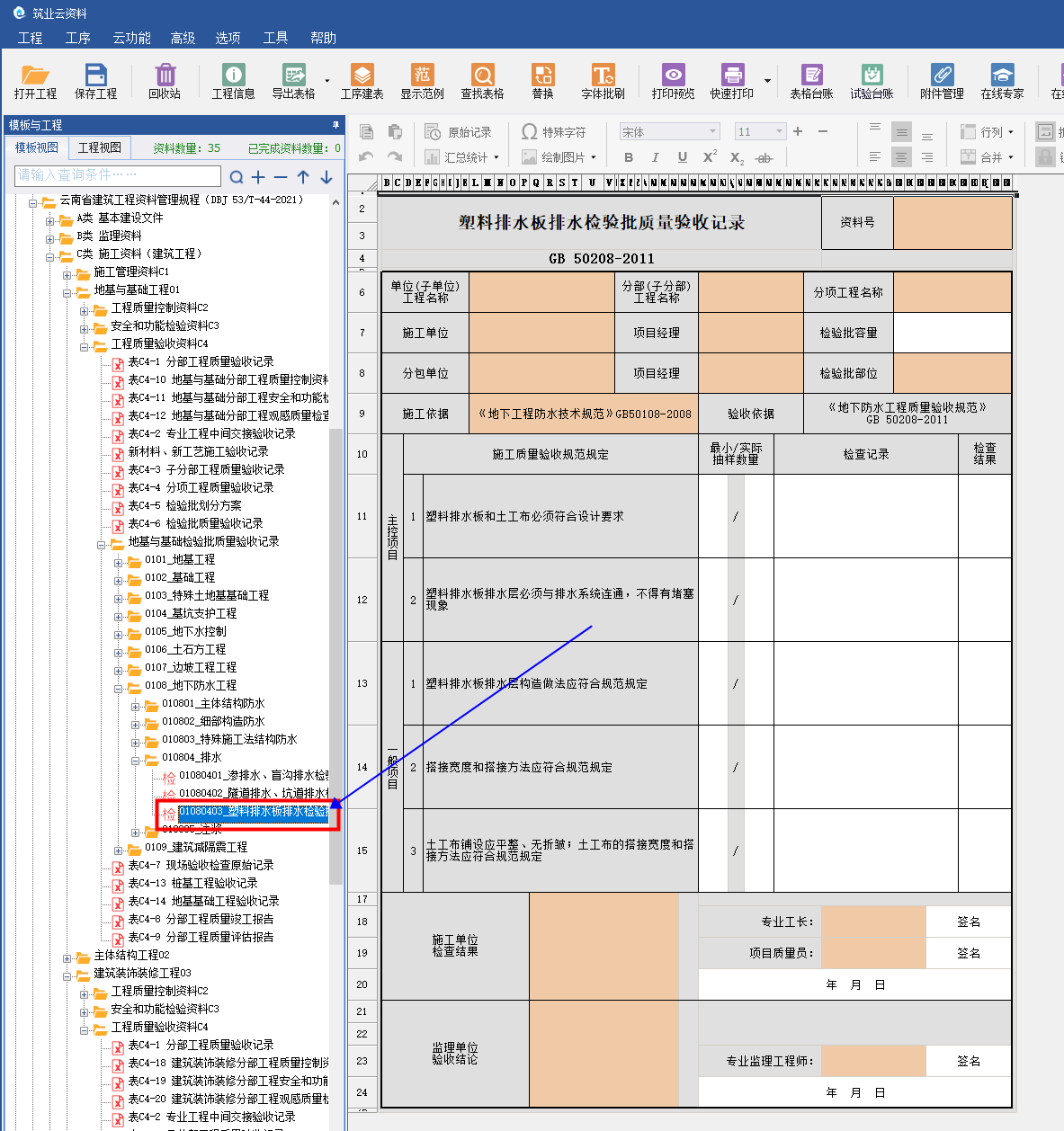Increase font size with plus button
Screen dimensions: 1064x1131
point(798,131)
